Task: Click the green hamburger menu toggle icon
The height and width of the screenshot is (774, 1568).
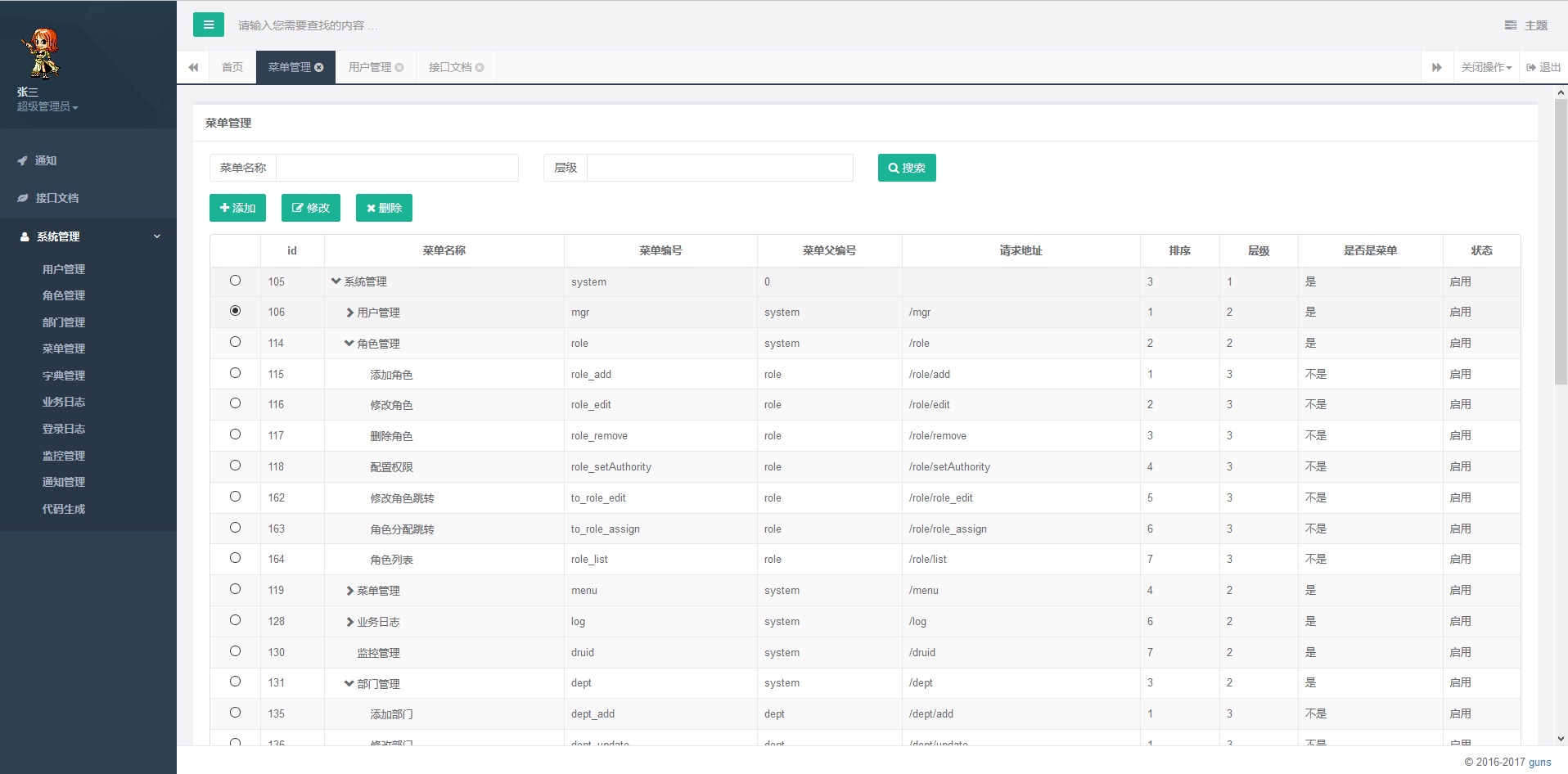Action: [209, 25]
